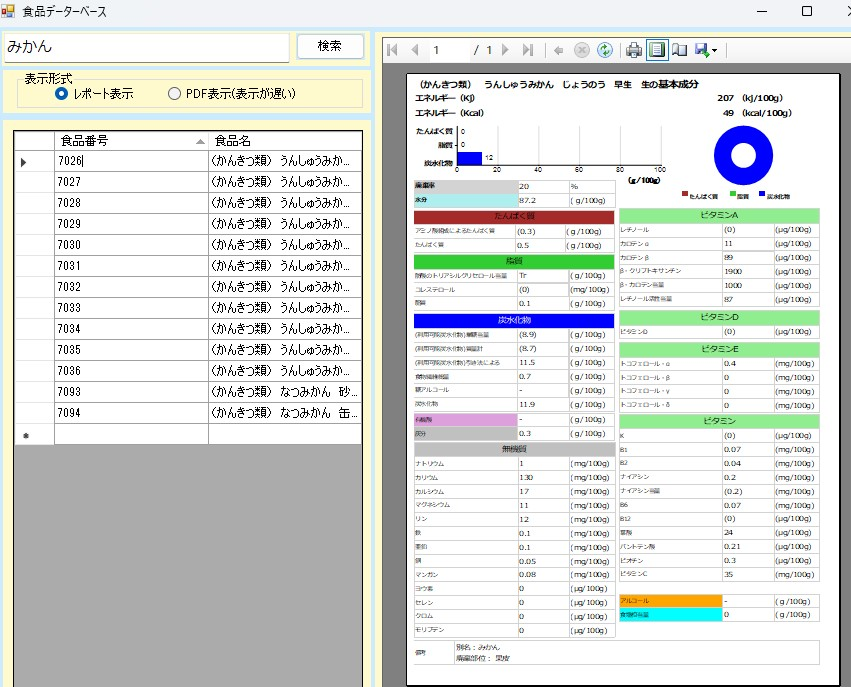Click the search field containing みかん
Screen dimensions: 851x687
click(147, 47)
